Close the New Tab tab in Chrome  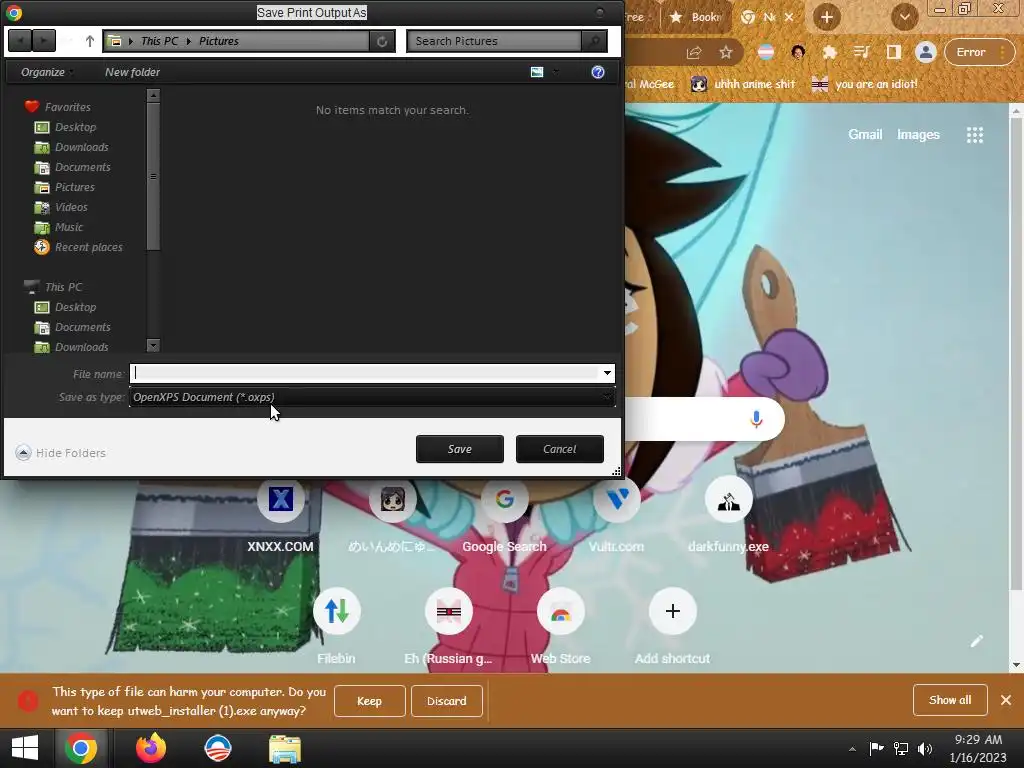click(x=789, y=17)
